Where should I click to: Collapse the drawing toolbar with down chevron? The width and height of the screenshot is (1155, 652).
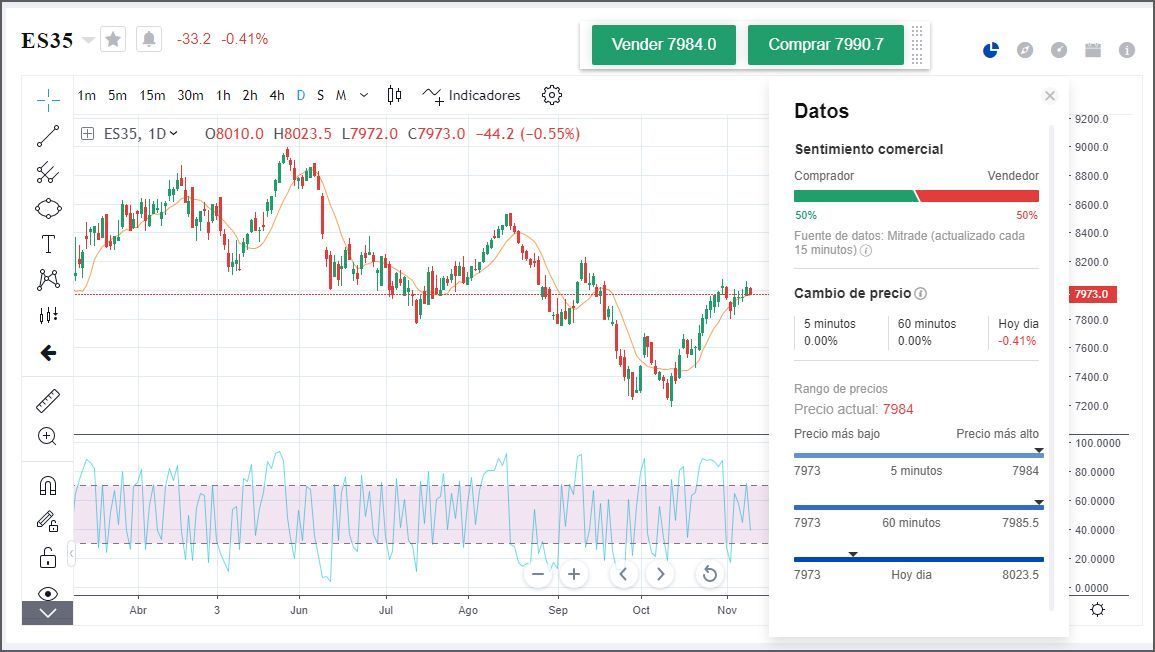pyautogui.click(x=47, y=614)
